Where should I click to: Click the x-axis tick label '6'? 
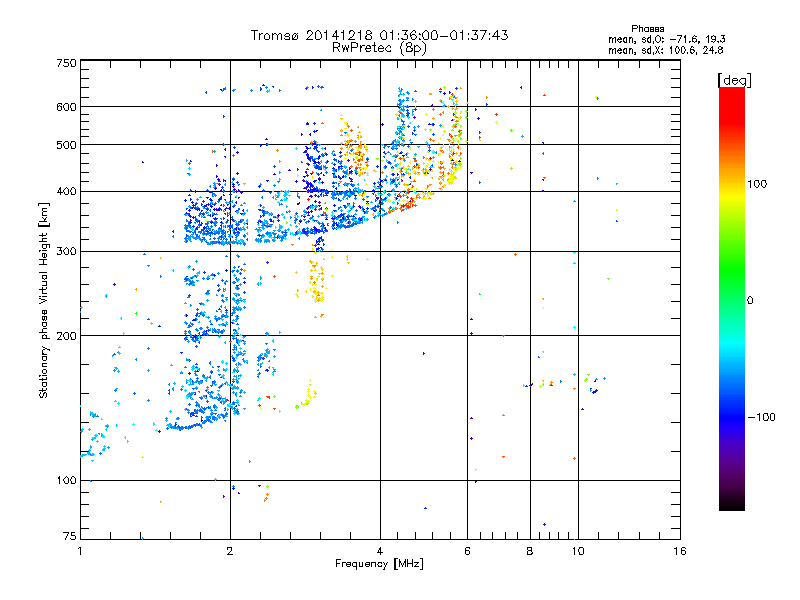(467, 551)
